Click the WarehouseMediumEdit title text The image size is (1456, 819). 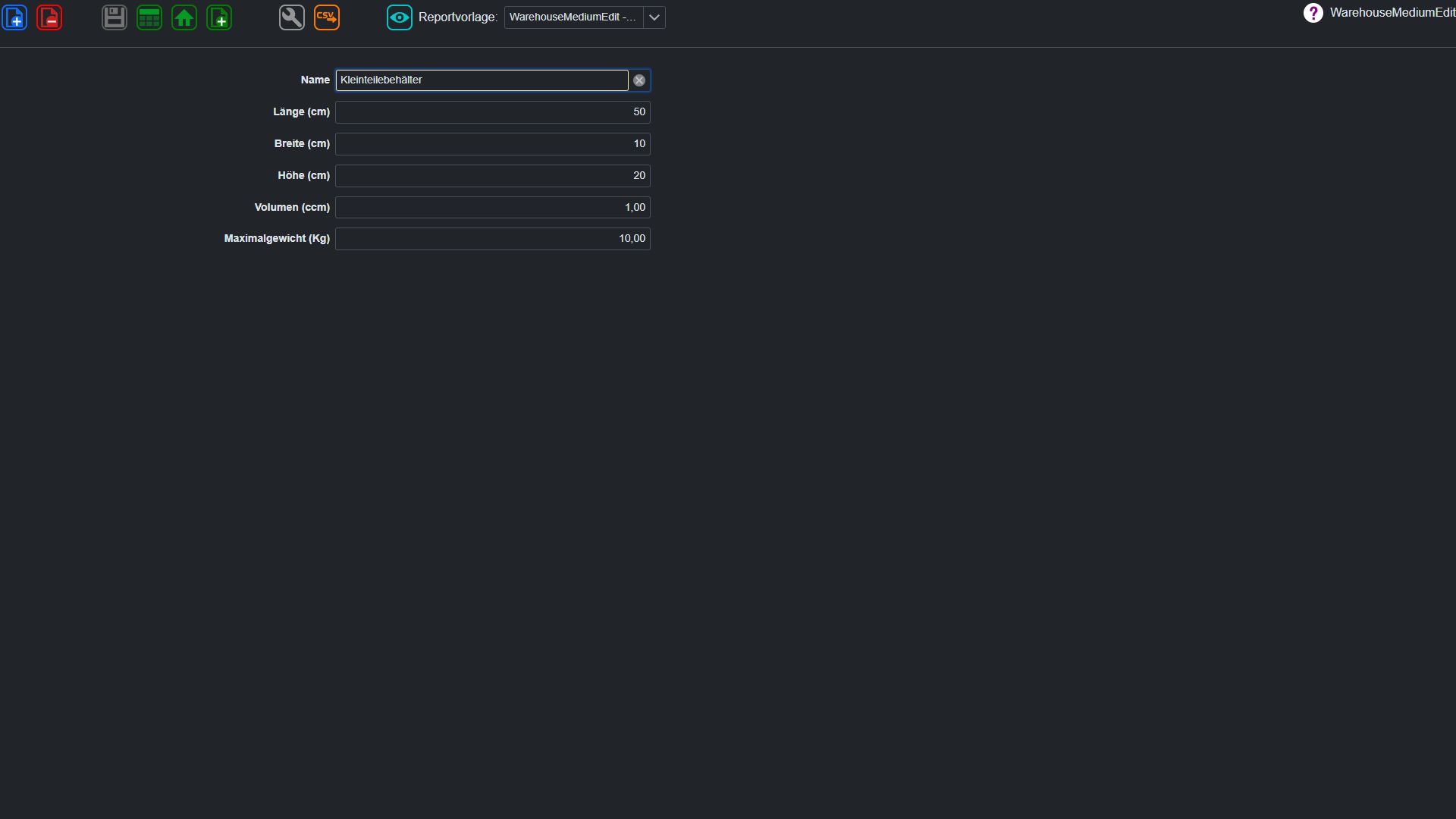click(x=1392, y=13)
